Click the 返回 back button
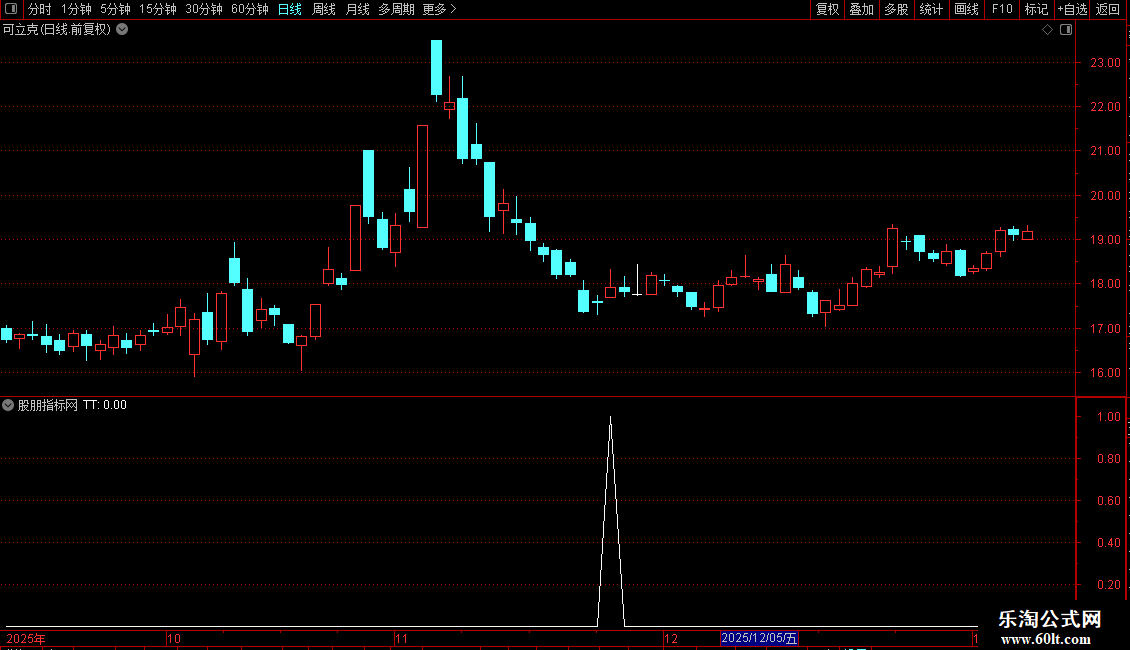This screenshot has height=650, width=1130. (x=1108, y=9)
